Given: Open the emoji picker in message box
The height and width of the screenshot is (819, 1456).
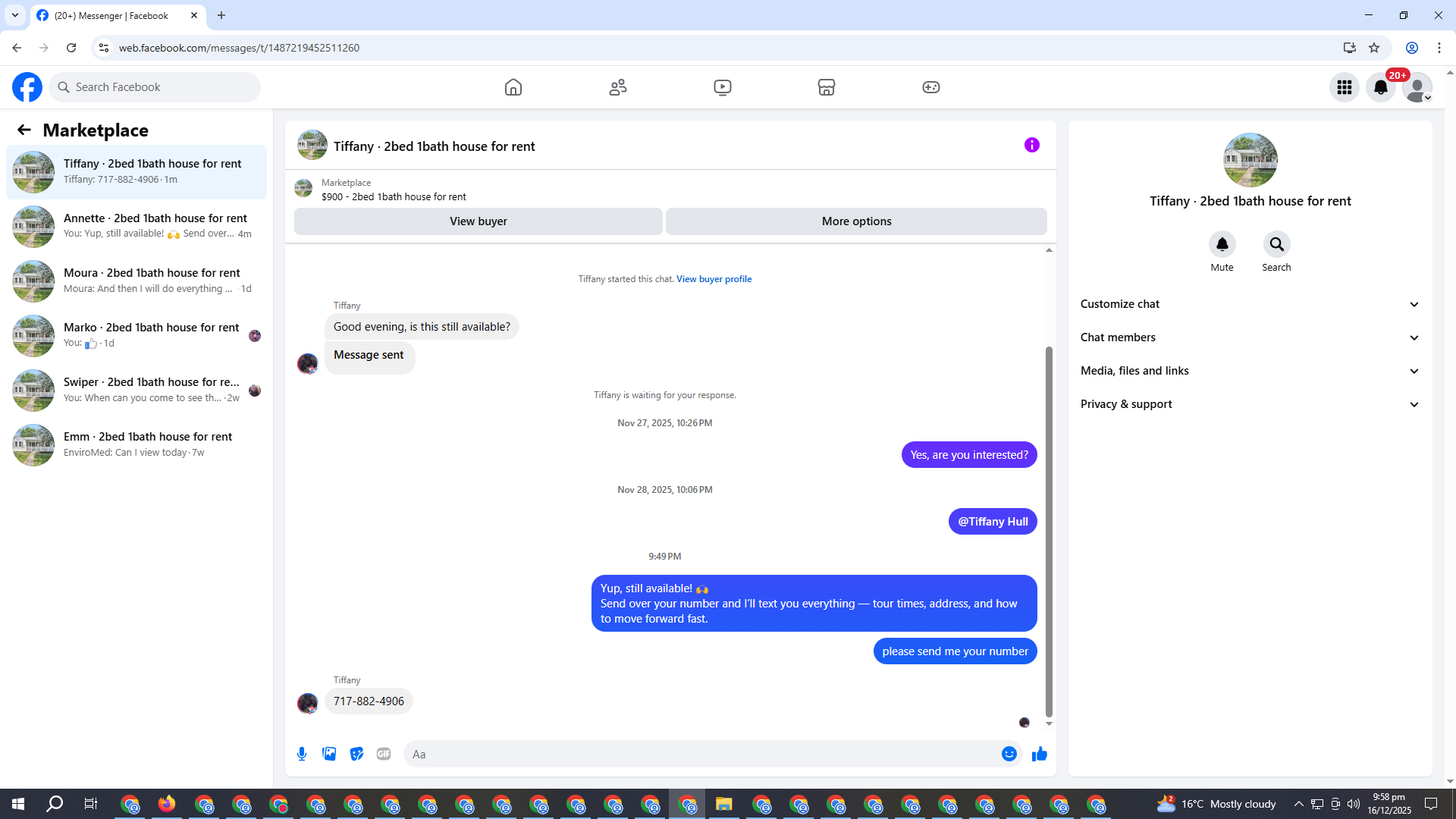Looking at the screenshot, I should point(1009,754).
